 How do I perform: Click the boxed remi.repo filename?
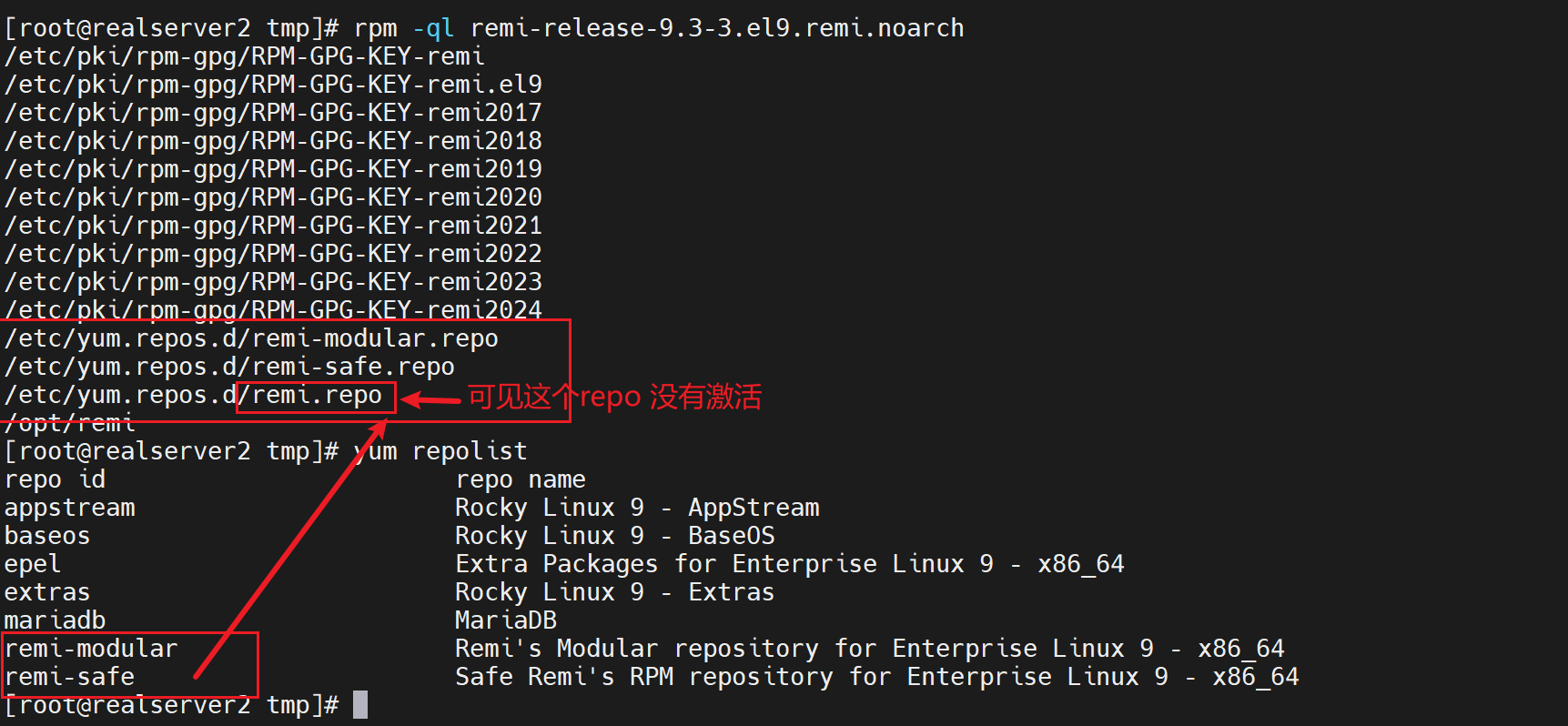point(316,396)
